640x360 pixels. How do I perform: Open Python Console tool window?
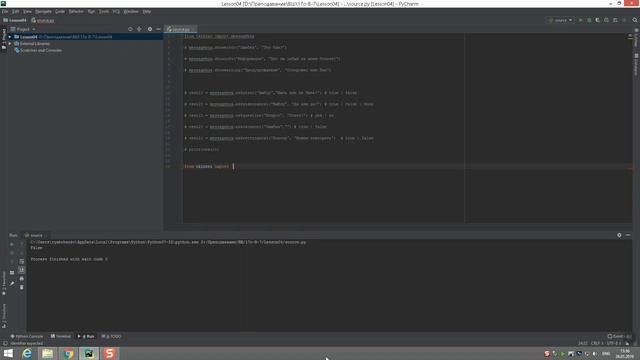(27, 336)
